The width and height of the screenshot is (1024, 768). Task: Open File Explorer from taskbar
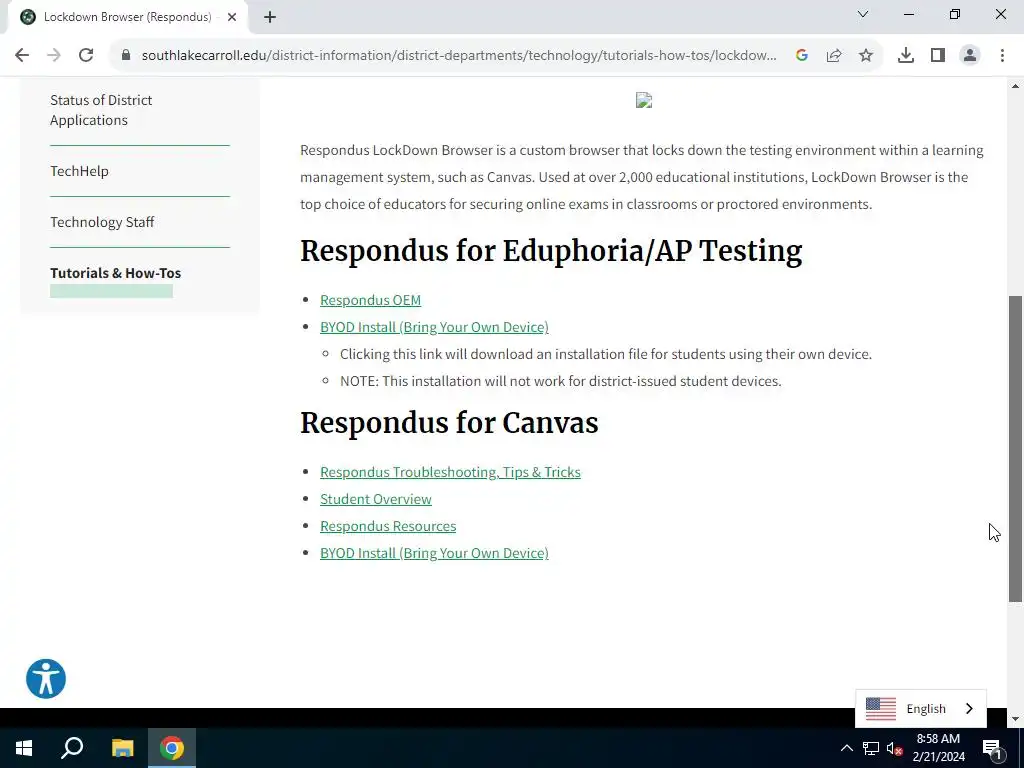click(122, 748)
